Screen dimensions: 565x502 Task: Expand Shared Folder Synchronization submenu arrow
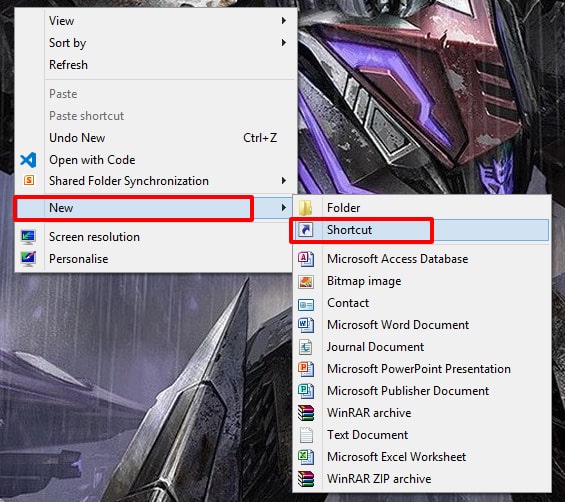(x=284, y=181)
